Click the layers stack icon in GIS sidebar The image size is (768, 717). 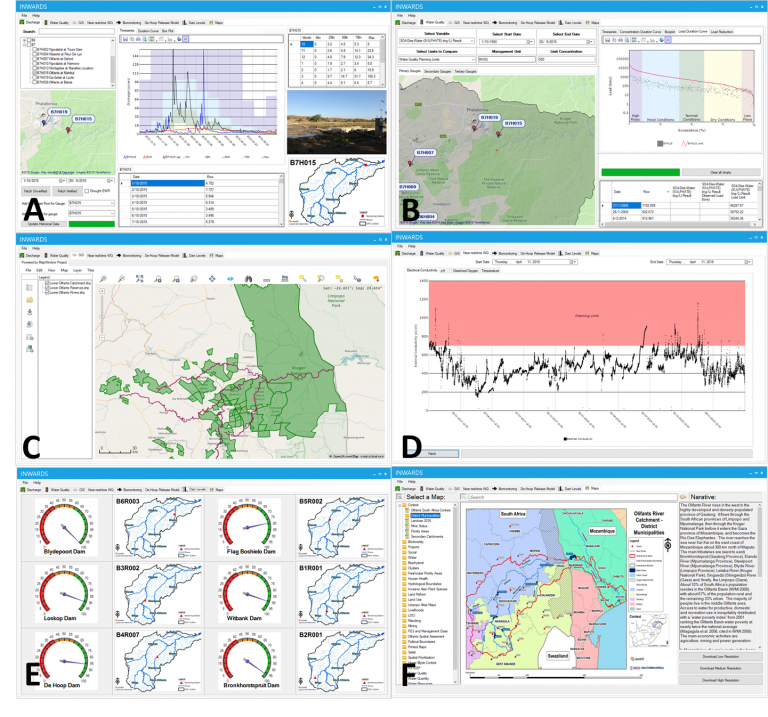[29, 324]
